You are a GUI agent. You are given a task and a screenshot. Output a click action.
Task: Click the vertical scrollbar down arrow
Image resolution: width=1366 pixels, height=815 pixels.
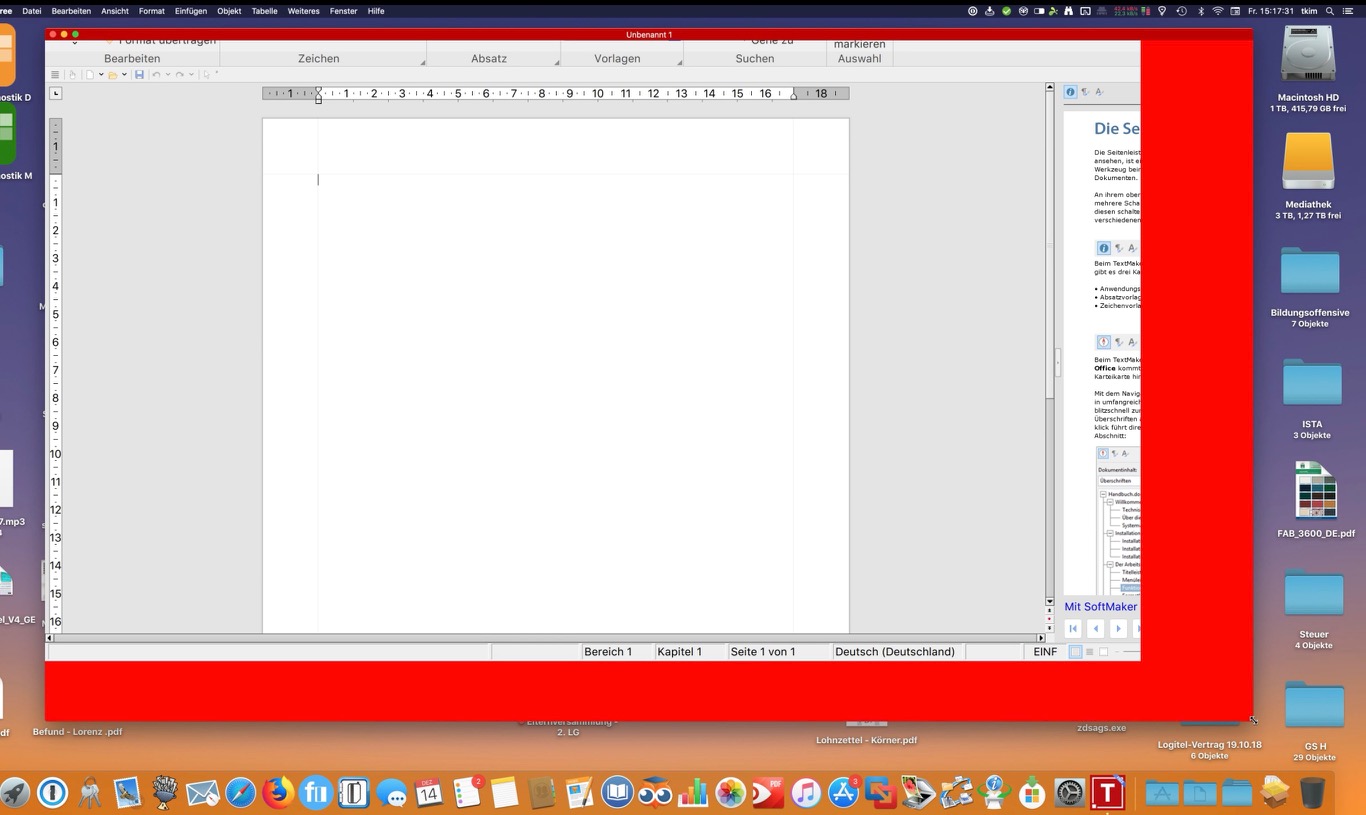[x=1049, y=602]
